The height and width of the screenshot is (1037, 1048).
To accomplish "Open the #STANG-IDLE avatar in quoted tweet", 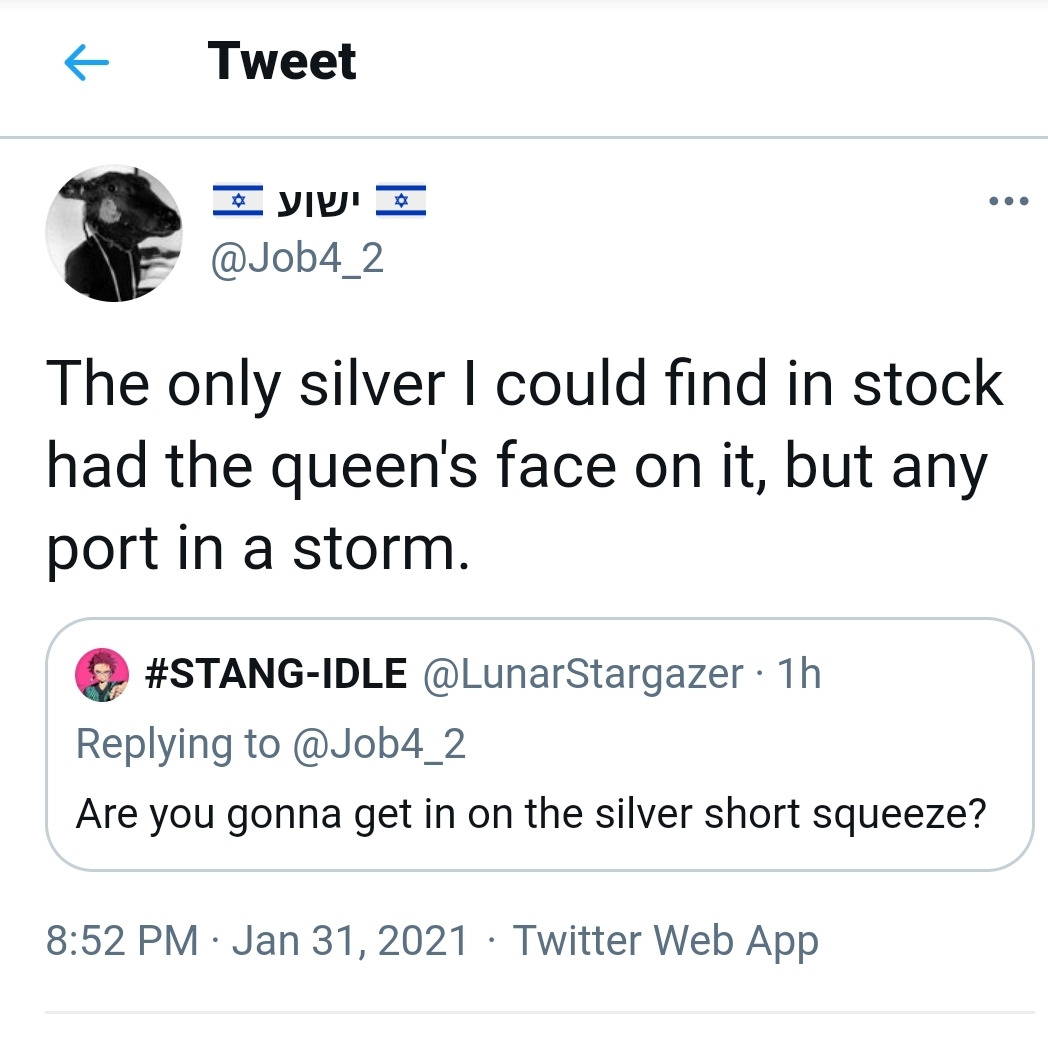I will [x=103, y=675].
